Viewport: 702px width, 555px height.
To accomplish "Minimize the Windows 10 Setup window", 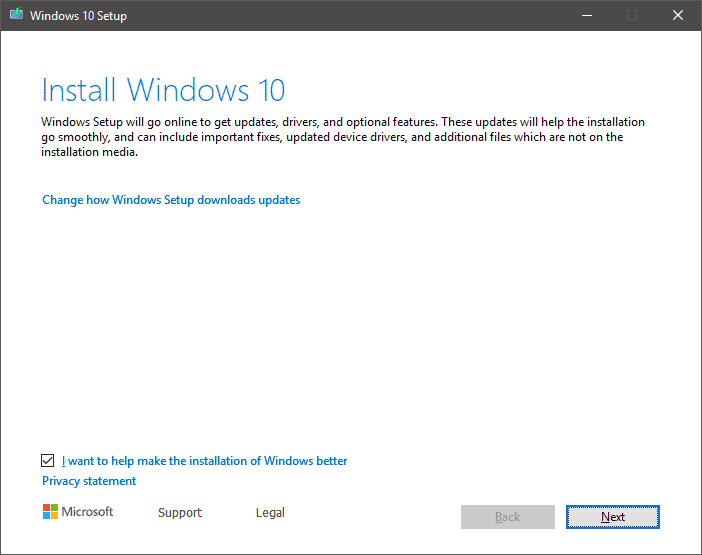I will (x=587, y=15).
